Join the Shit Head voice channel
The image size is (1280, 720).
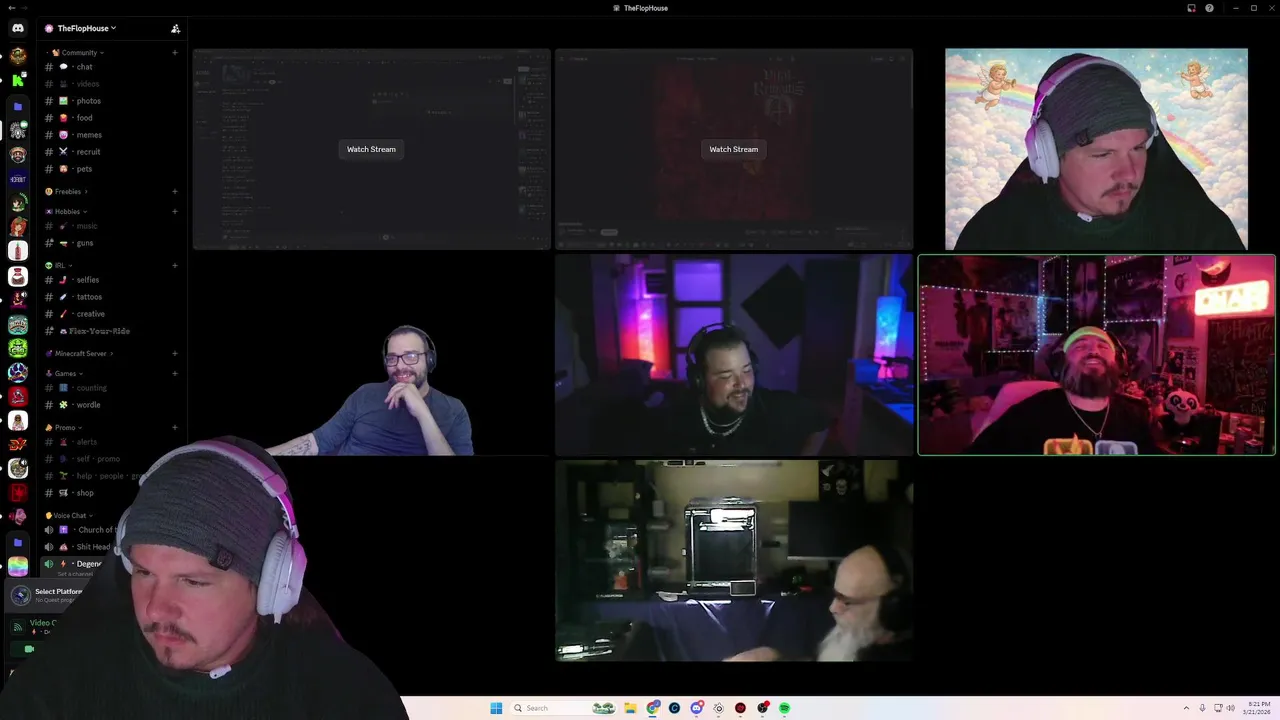pos(80,547)
